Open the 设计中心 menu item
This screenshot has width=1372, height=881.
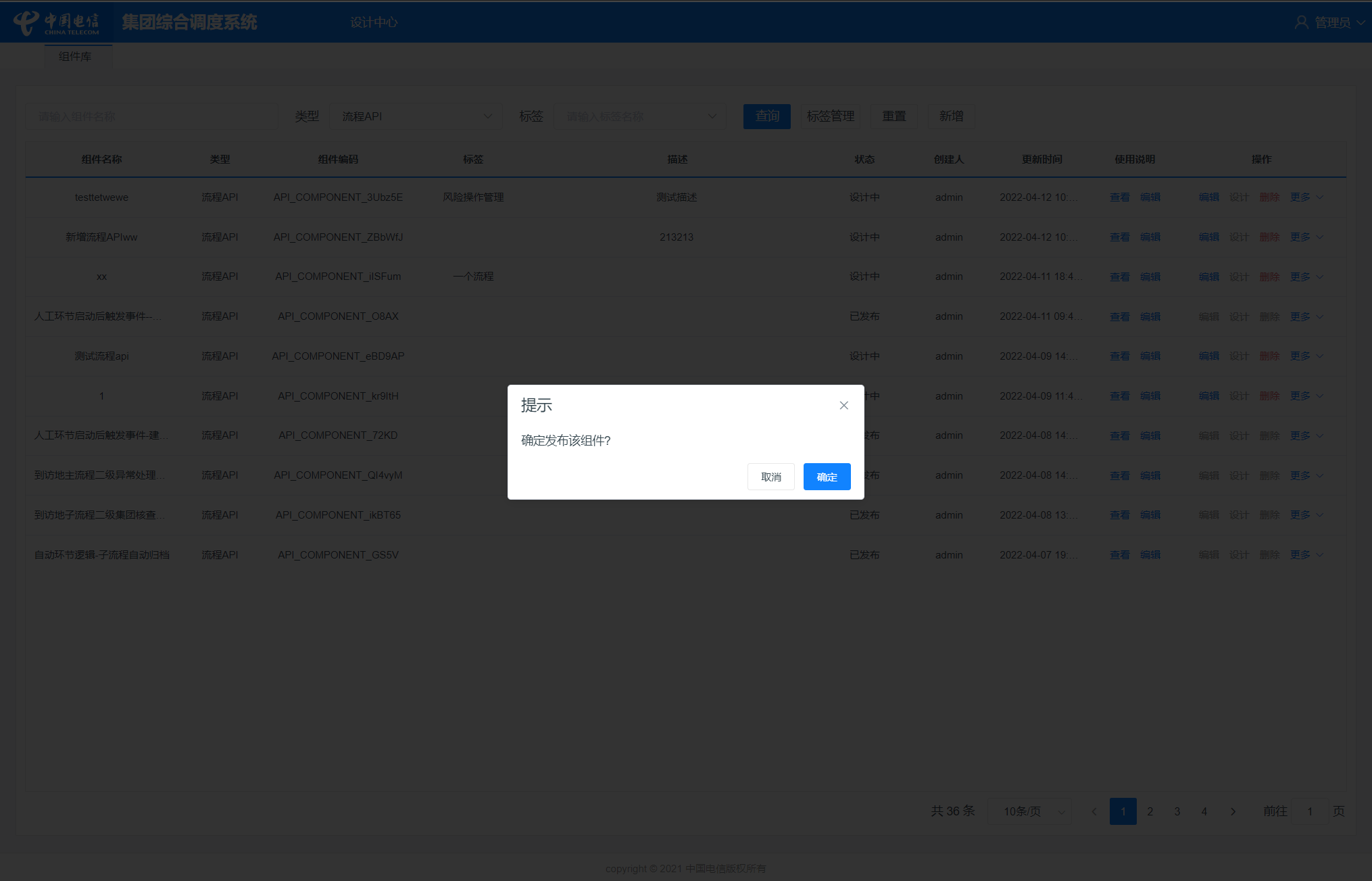click(374, 22)
